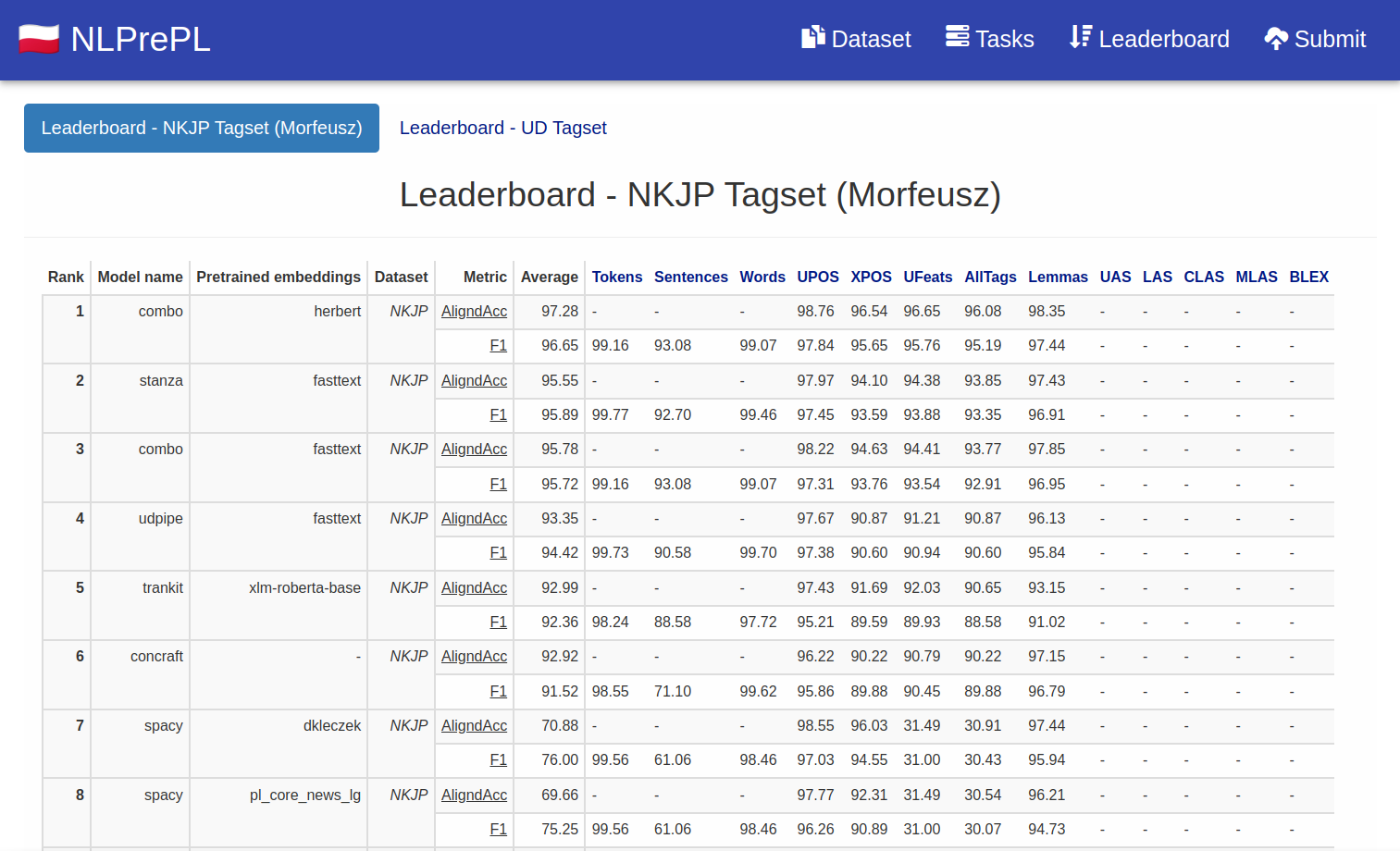Screen dimensions: 1400x851
Task: Click the MLAS column header
Action: (x=1256, y=277)
